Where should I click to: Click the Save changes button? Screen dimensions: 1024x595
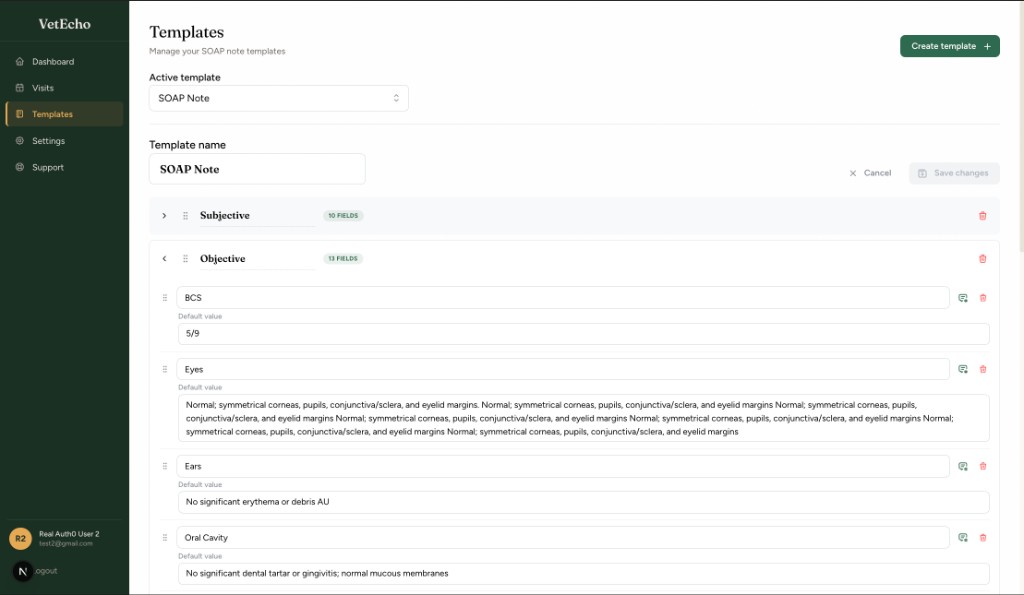pos(953,172)
